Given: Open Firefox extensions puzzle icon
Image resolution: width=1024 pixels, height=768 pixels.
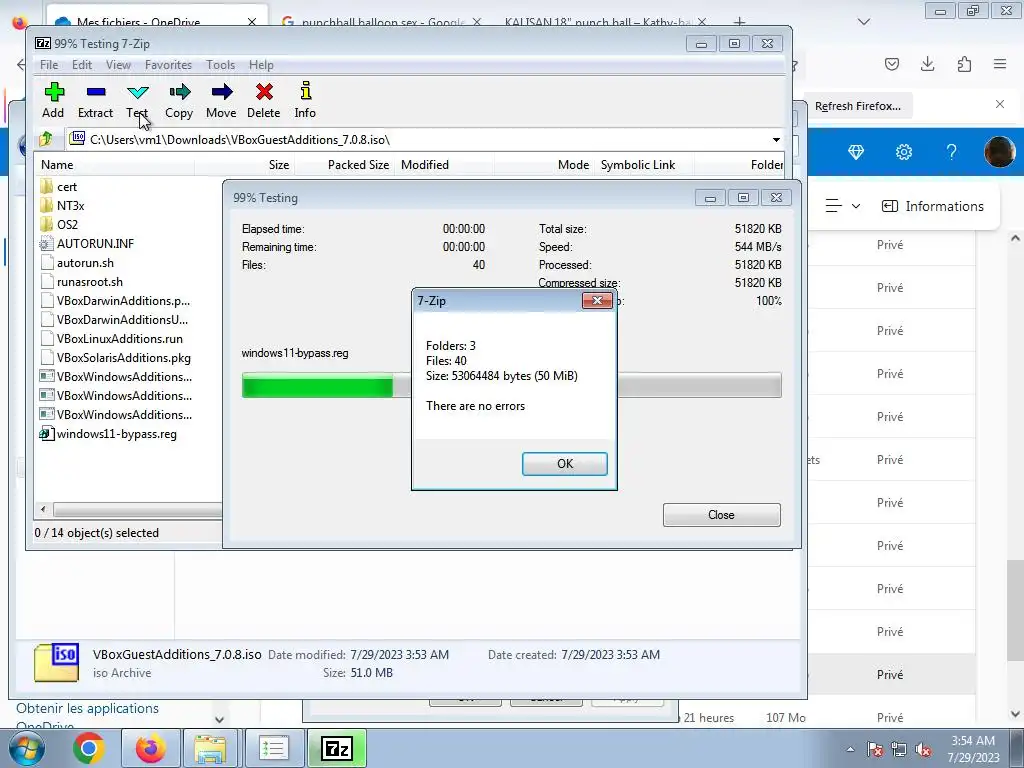Looking at the screenshot, I should (x=964, y=64).
